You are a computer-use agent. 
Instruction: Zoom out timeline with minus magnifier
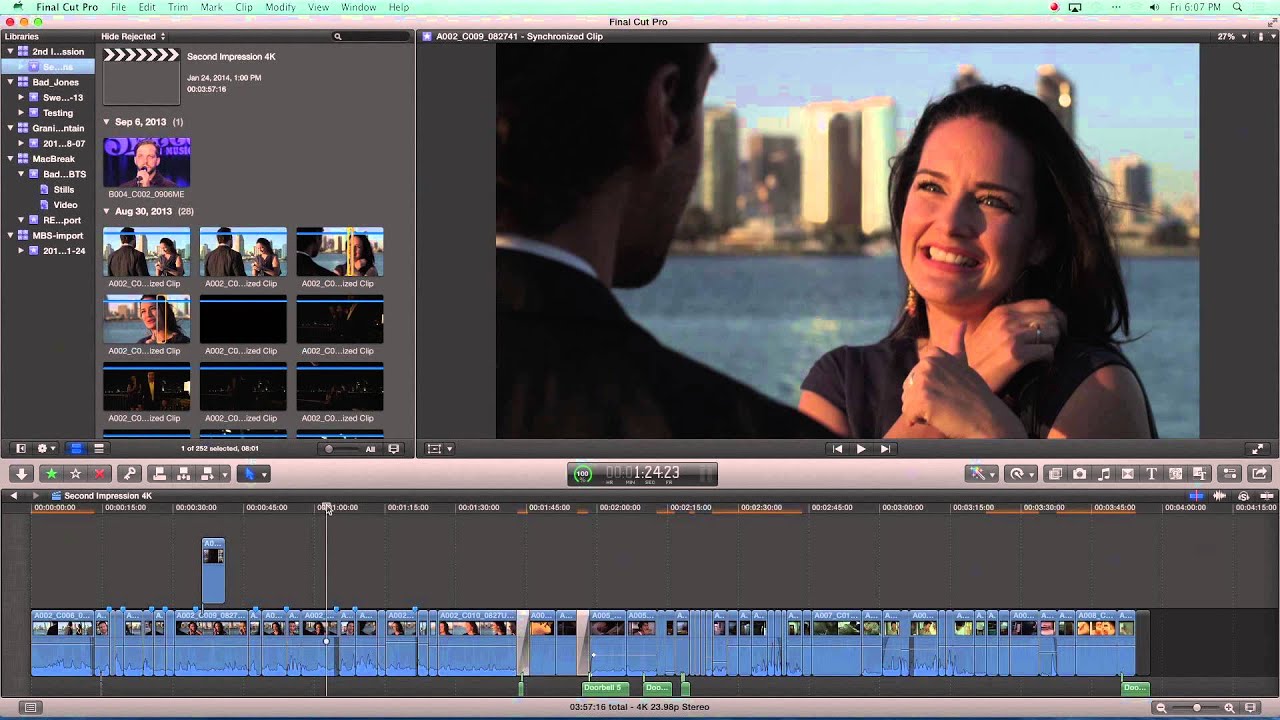click(1161, 708)
